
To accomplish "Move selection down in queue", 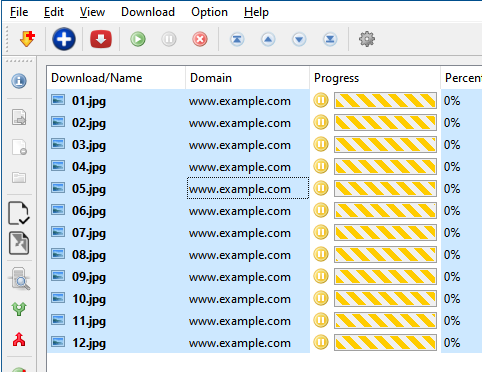I will [x=299, y=39].
